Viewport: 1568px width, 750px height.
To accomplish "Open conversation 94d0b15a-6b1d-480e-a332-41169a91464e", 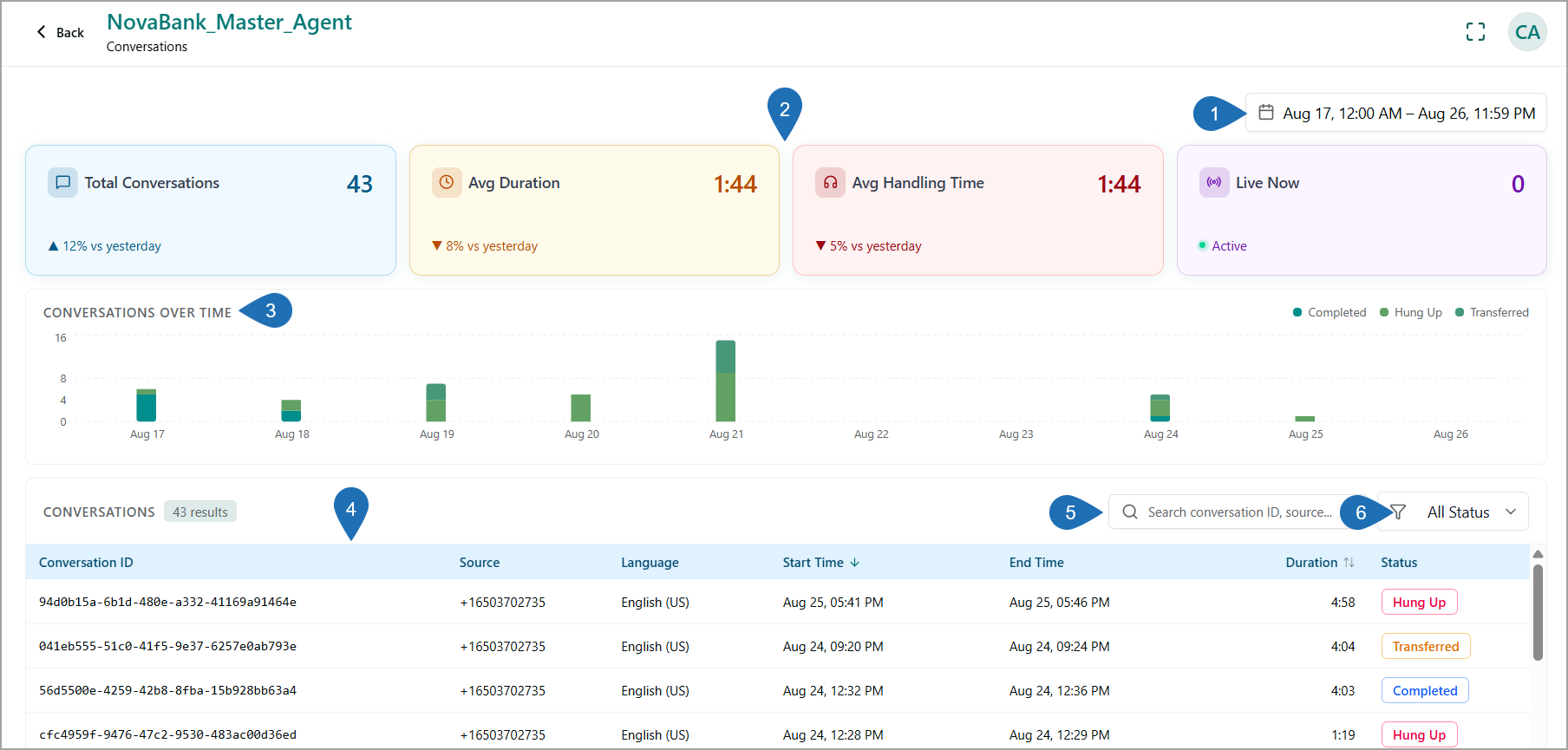I will (167, 602).
